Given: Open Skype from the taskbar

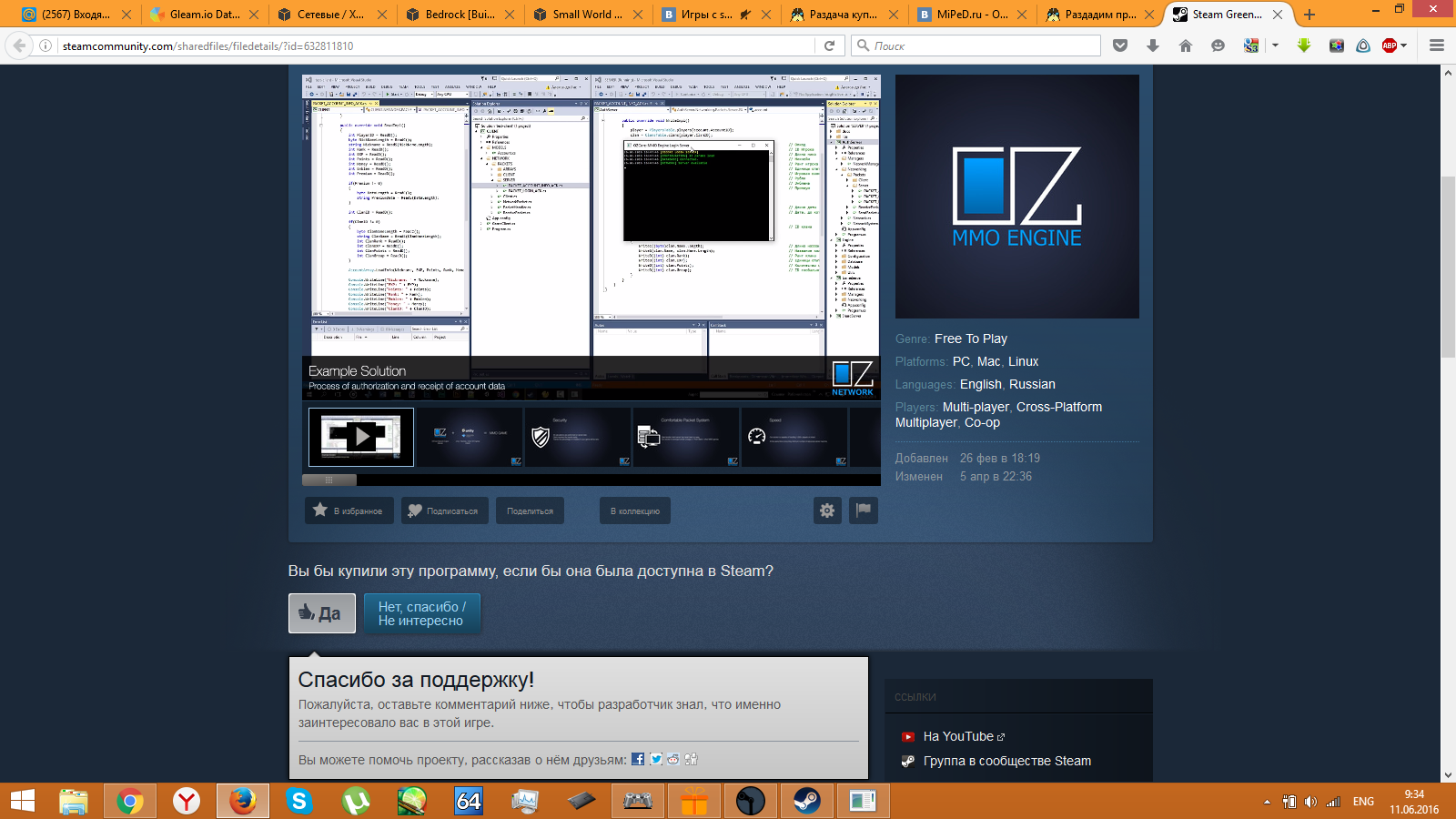Looking at the screenshot, I should pos(299,801).
